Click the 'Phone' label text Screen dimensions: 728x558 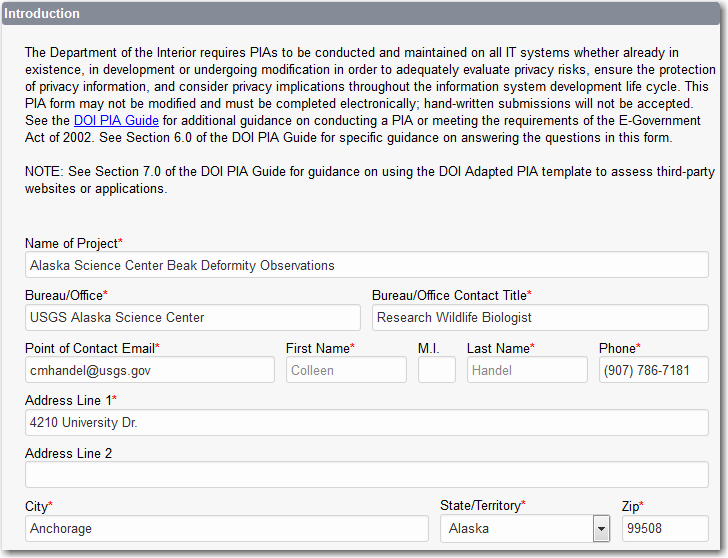(620, 348)
